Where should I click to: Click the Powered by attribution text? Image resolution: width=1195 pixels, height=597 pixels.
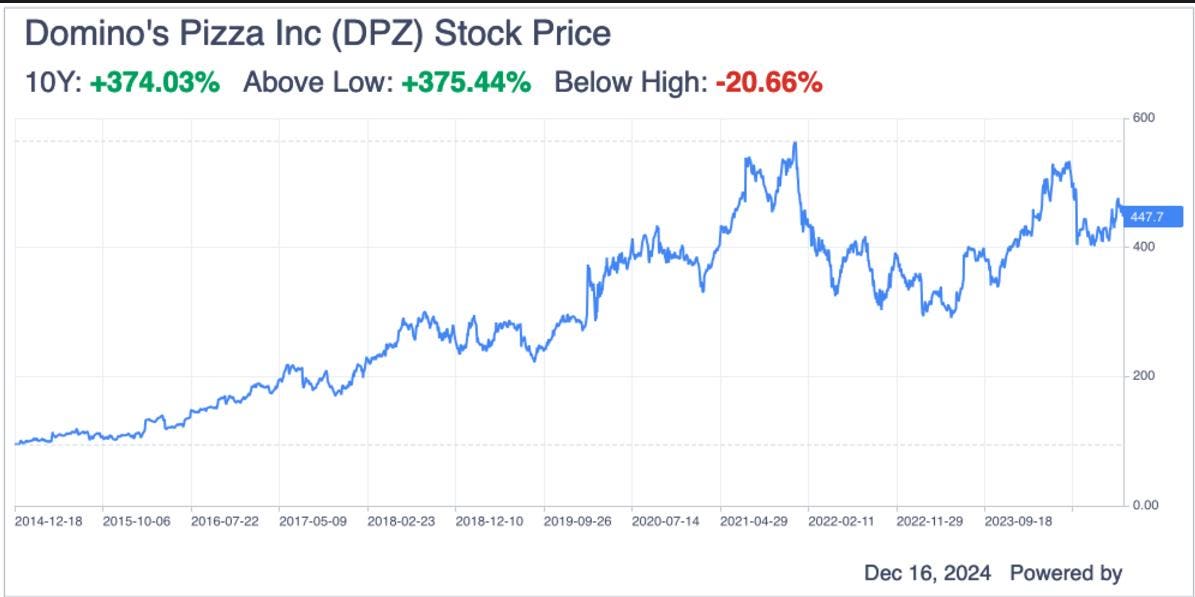click(x=1066, y=573)
